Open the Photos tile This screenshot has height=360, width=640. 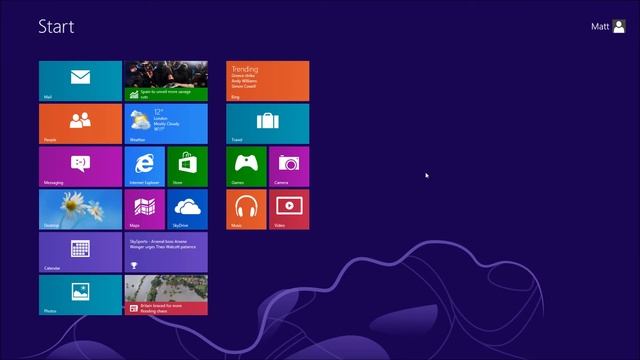(x=80, y=295)
